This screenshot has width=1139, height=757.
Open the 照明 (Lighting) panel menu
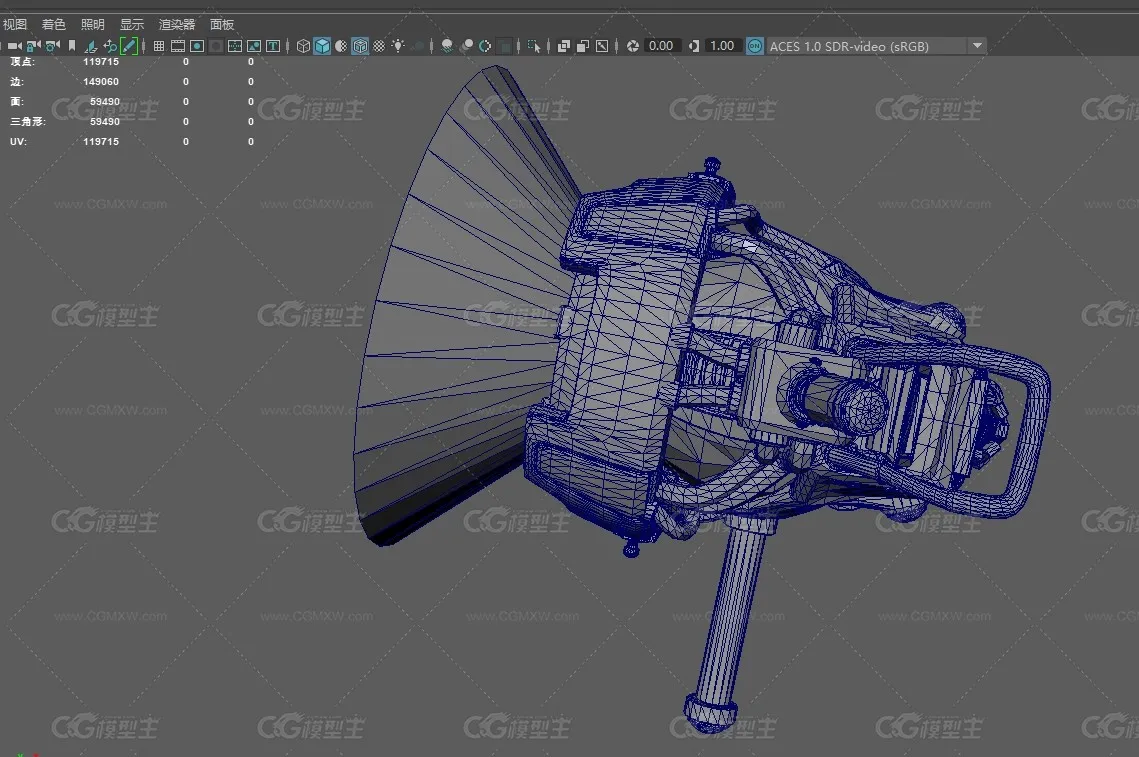[92, 24]
